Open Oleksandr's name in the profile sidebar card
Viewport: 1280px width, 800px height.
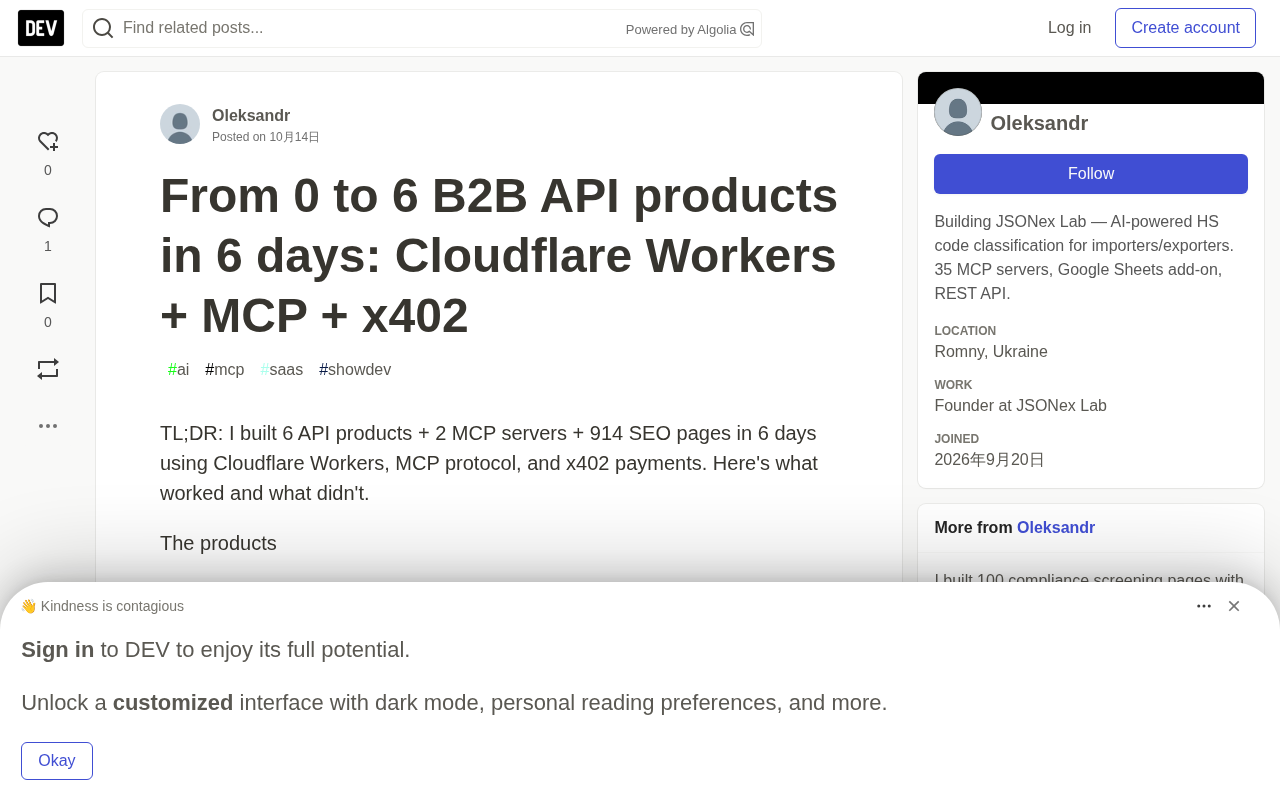1039,123
